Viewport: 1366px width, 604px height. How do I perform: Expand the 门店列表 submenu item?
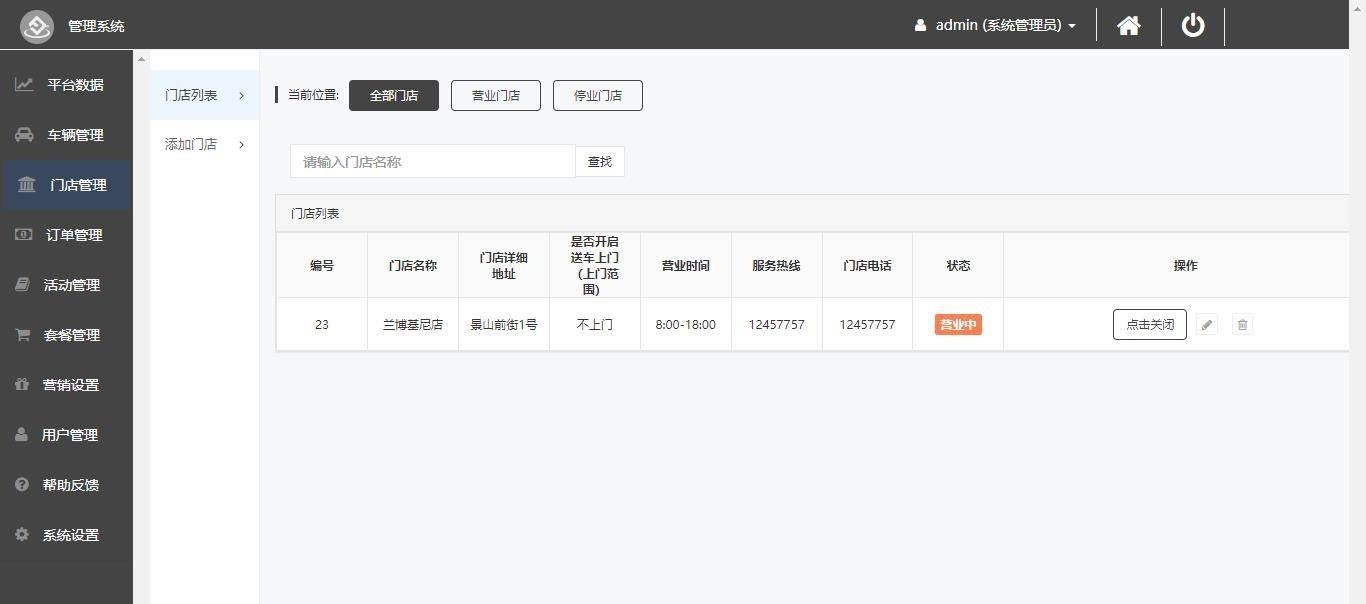204,95
